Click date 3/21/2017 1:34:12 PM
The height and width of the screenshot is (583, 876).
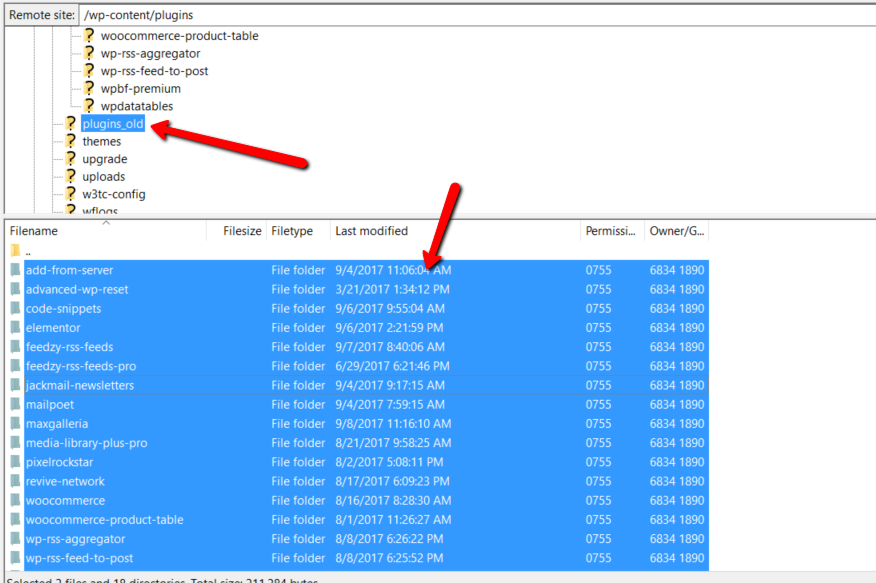coord(392,289)
